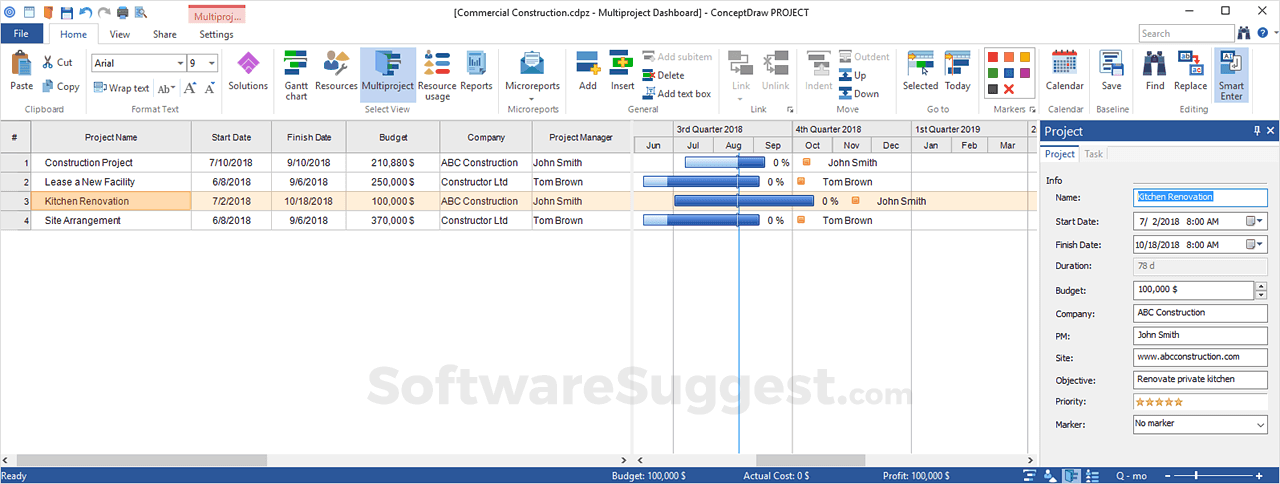Viewport: 1280px width, 484px height.
Task: Go to Selected item in chart
Action: [x=920, y=71]
